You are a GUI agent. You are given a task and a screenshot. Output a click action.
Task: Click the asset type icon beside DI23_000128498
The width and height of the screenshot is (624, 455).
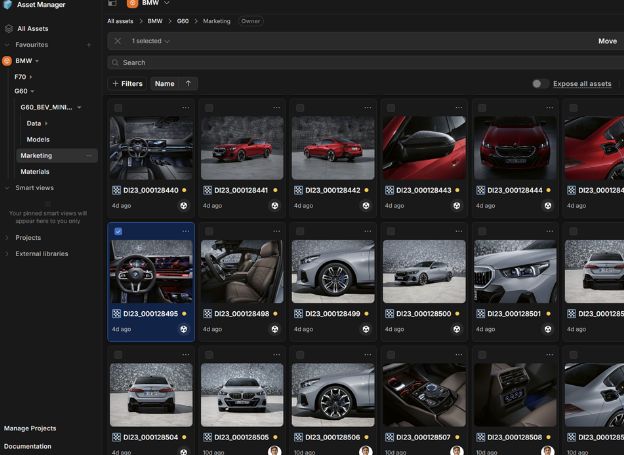207,314
